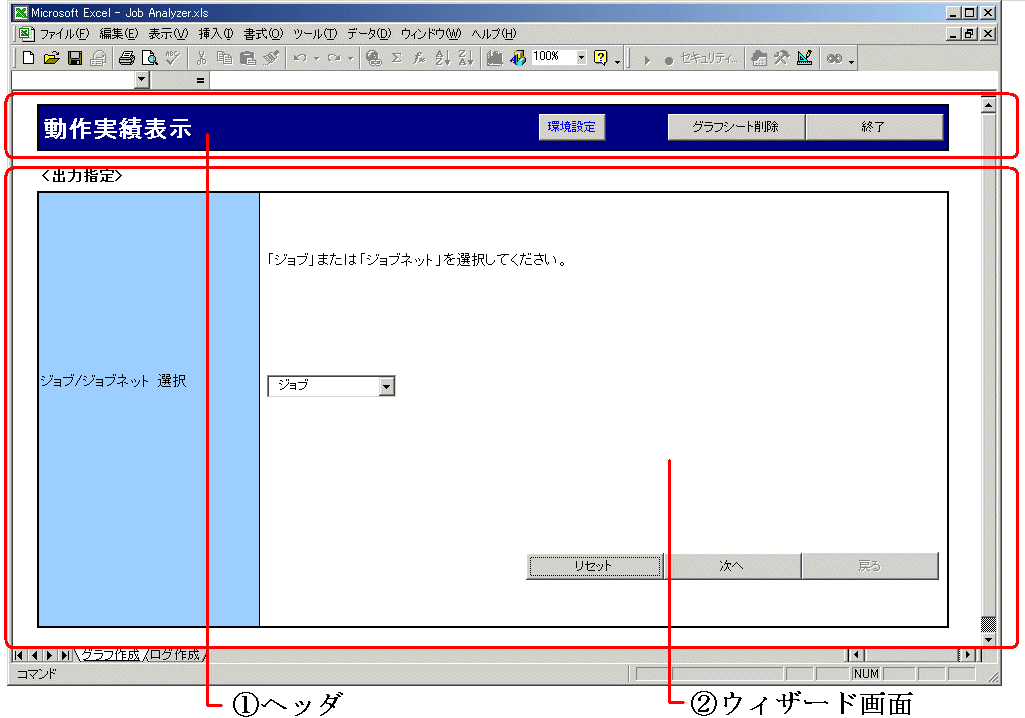Open the ファイル(F) menu

tap(63, 34)
